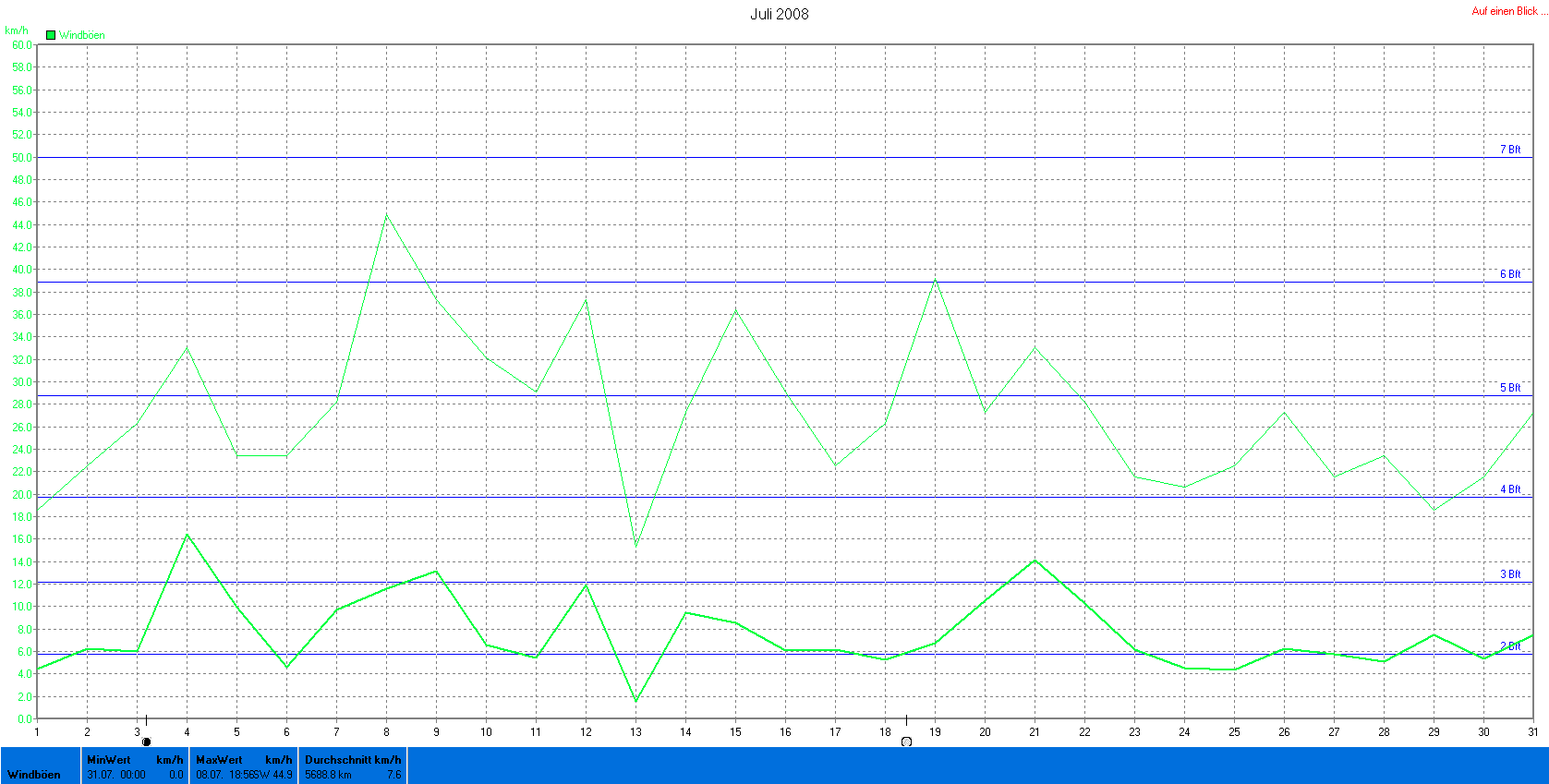This screenshot has width=1549, height=784.
Task: Click the gust low point on day 13
Action: point(635,548)
